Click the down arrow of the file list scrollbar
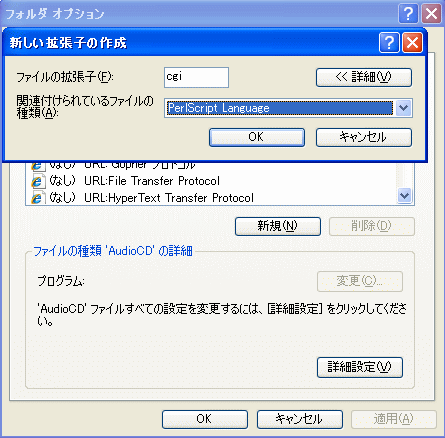 click(405, 196)
